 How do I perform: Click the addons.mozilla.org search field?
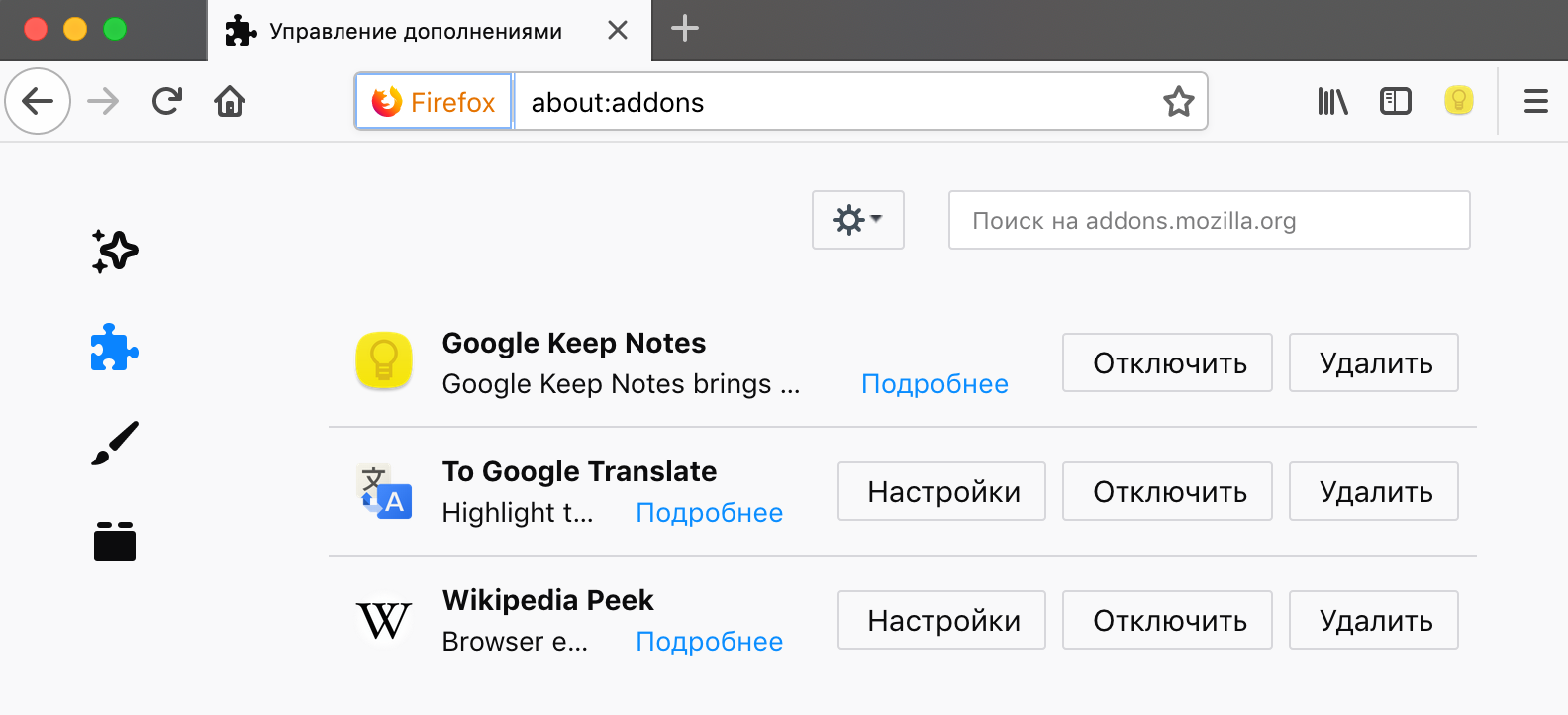pos(1209,220)
